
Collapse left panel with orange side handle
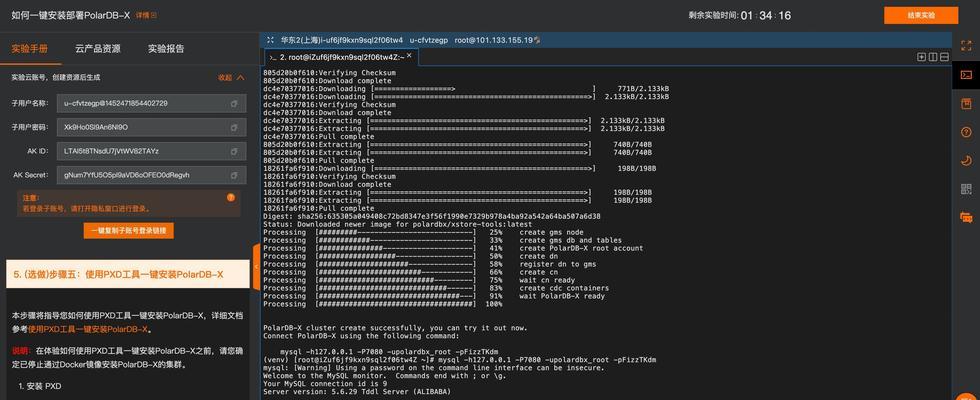256,267
